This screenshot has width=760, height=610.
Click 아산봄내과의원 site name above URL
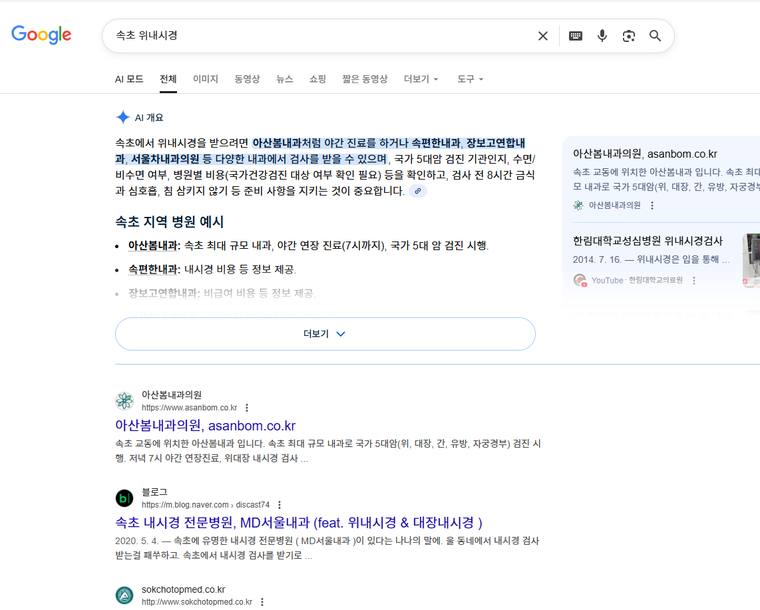172,395
